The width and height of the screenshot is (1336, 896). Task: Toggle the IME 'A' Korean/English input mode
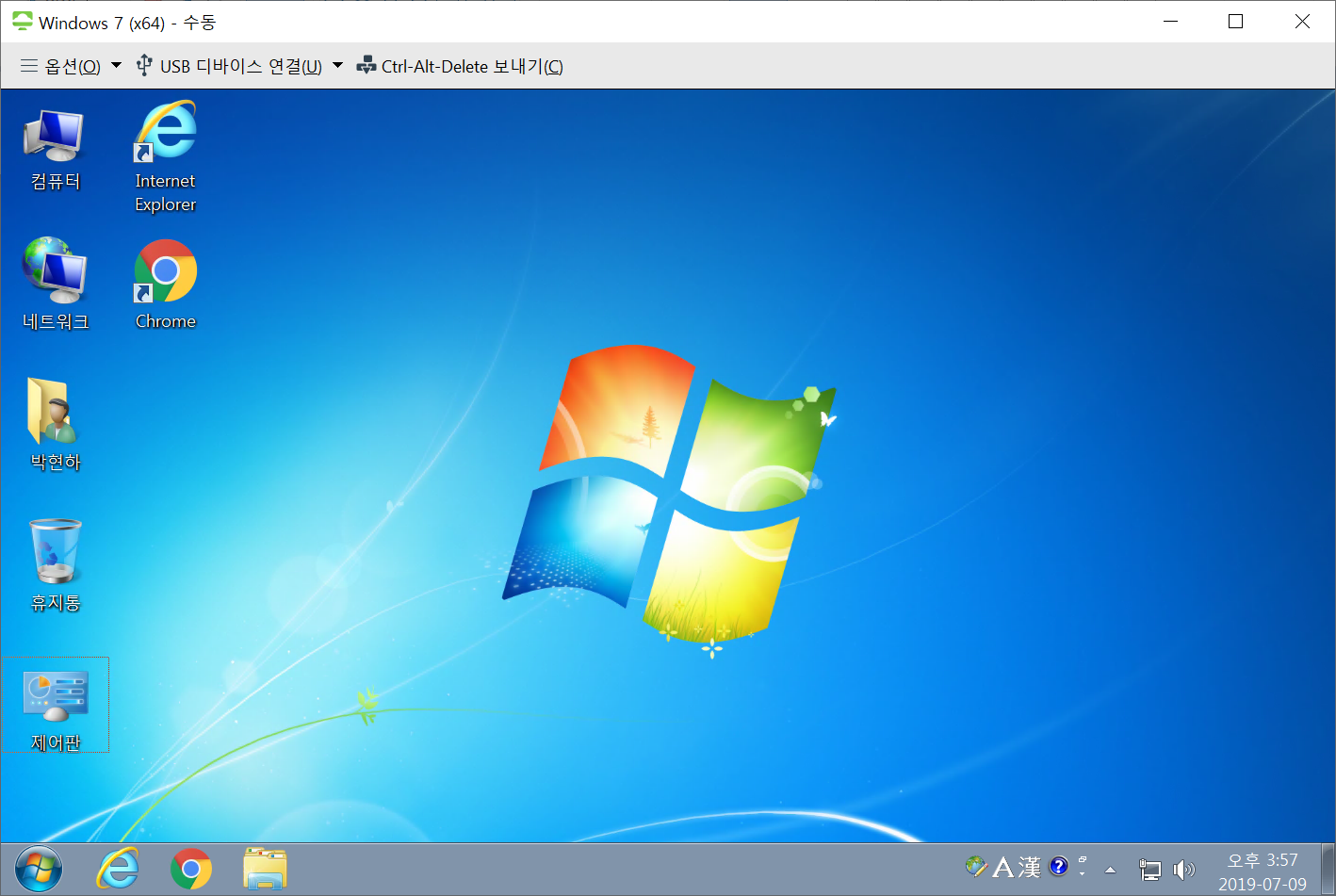coord(1002,867)
